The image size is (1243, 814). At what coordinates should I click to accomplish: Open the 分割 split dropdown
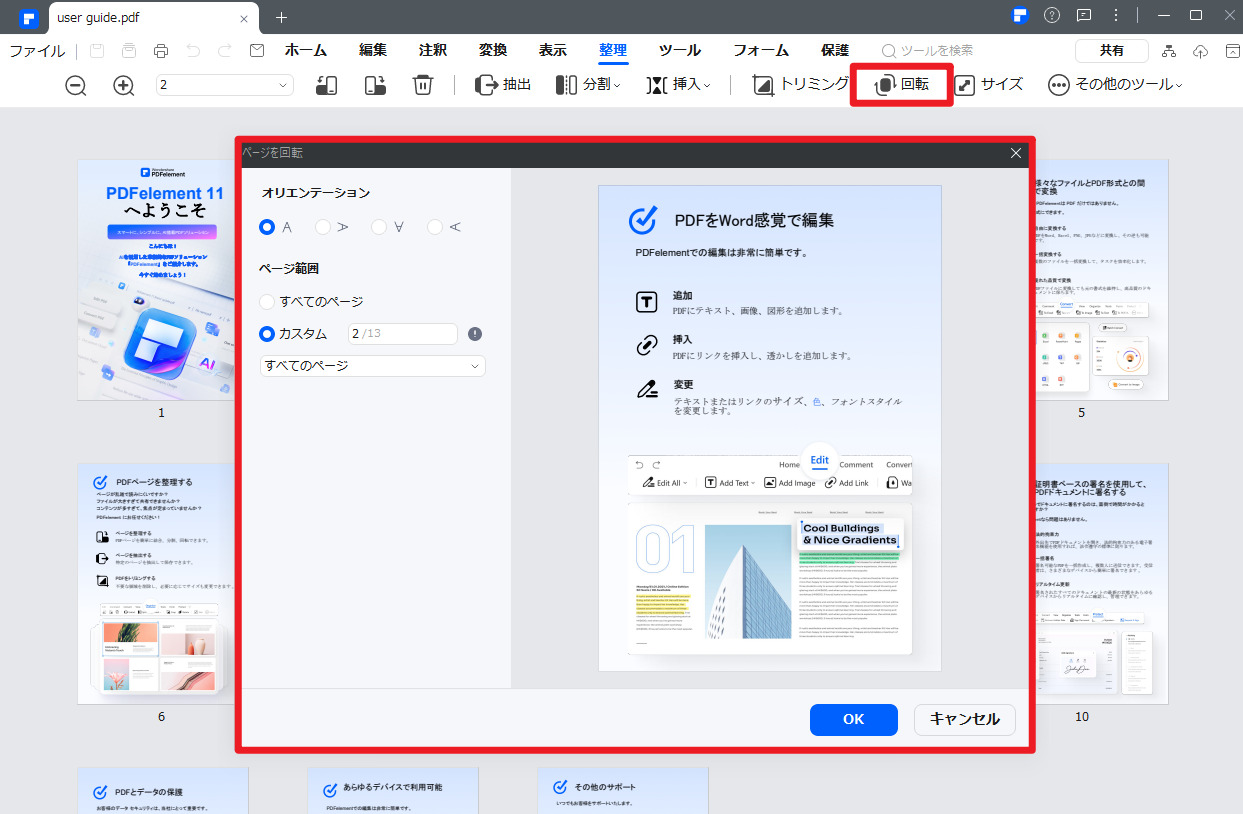click(588, 85)
